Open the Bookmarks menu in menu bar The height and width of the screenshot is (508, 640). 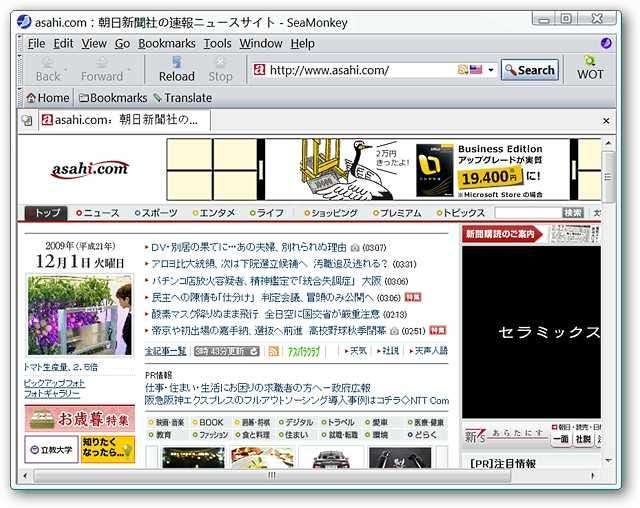click(x=167, y=43)
